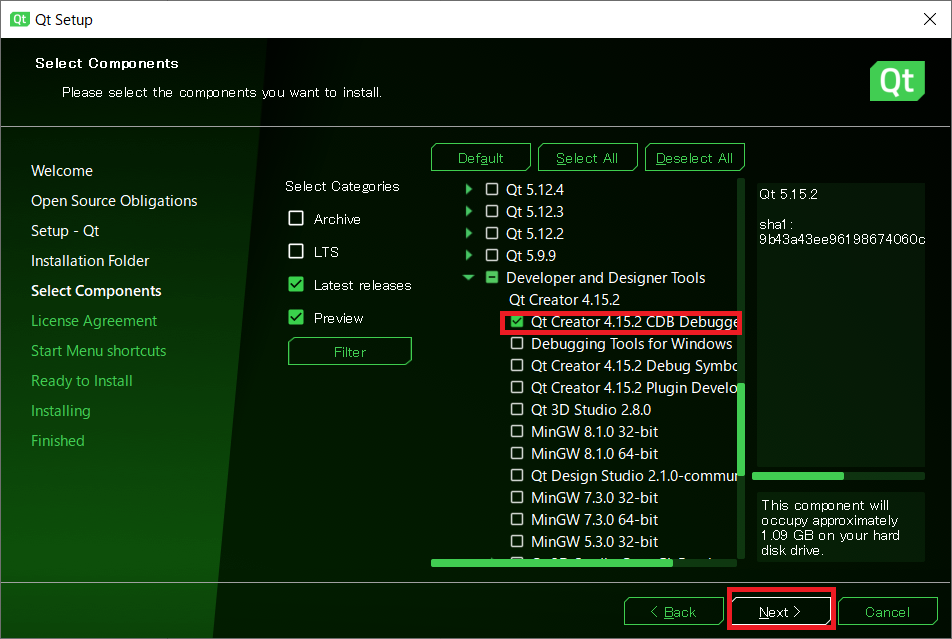Screen dimensions: 952x639
Task: Select the Ready to Install step
Action: (x=82, y=381)
